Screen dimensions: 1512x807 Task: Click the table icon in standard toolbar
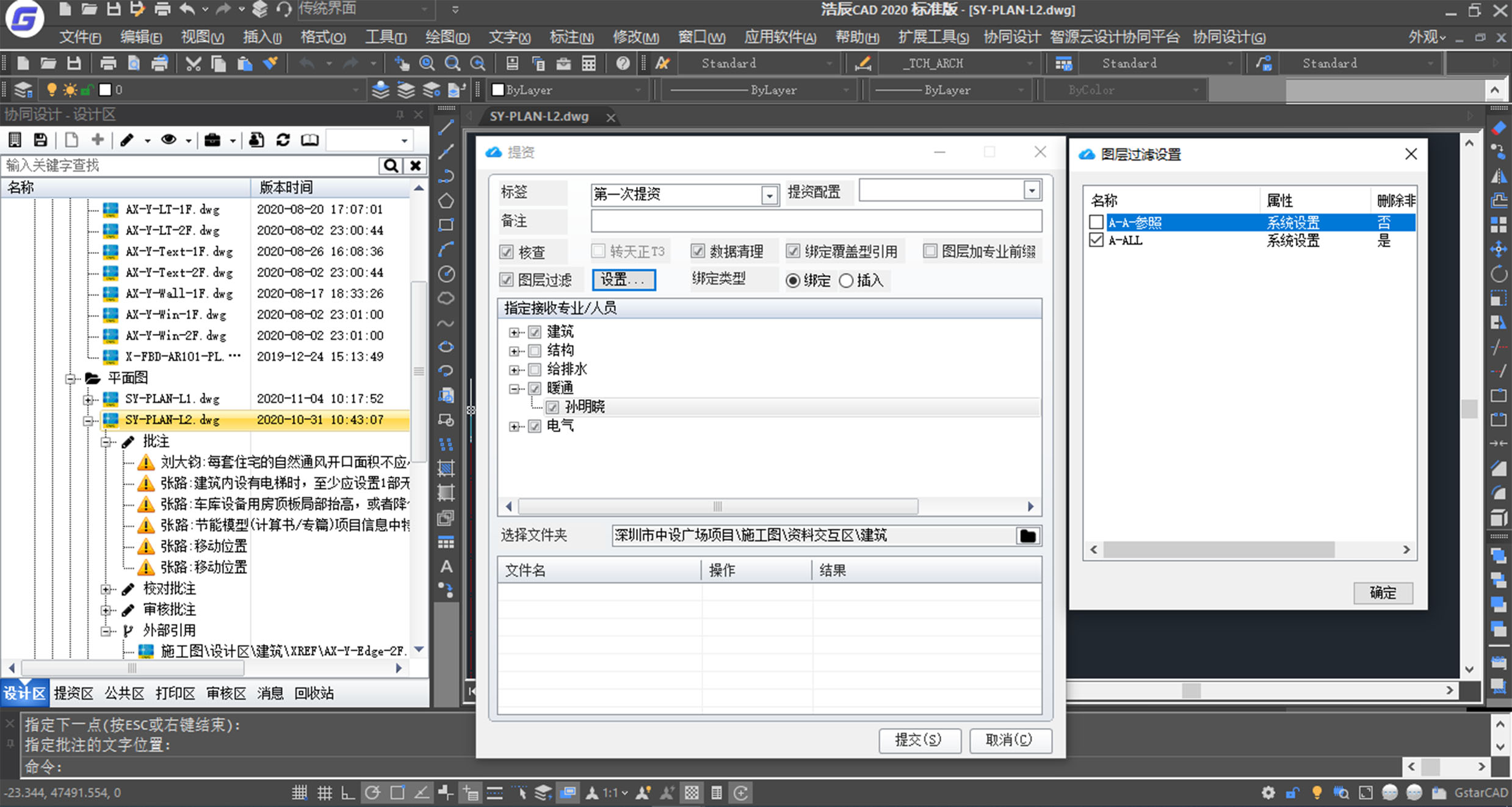click(x=588, y=63)
